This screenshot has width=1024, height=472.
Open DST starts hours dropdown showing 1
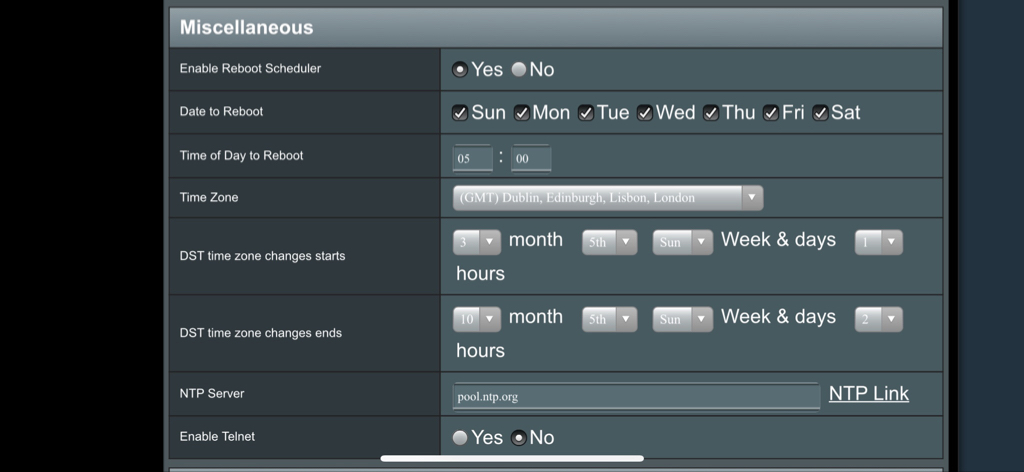[x=879, y=242]
